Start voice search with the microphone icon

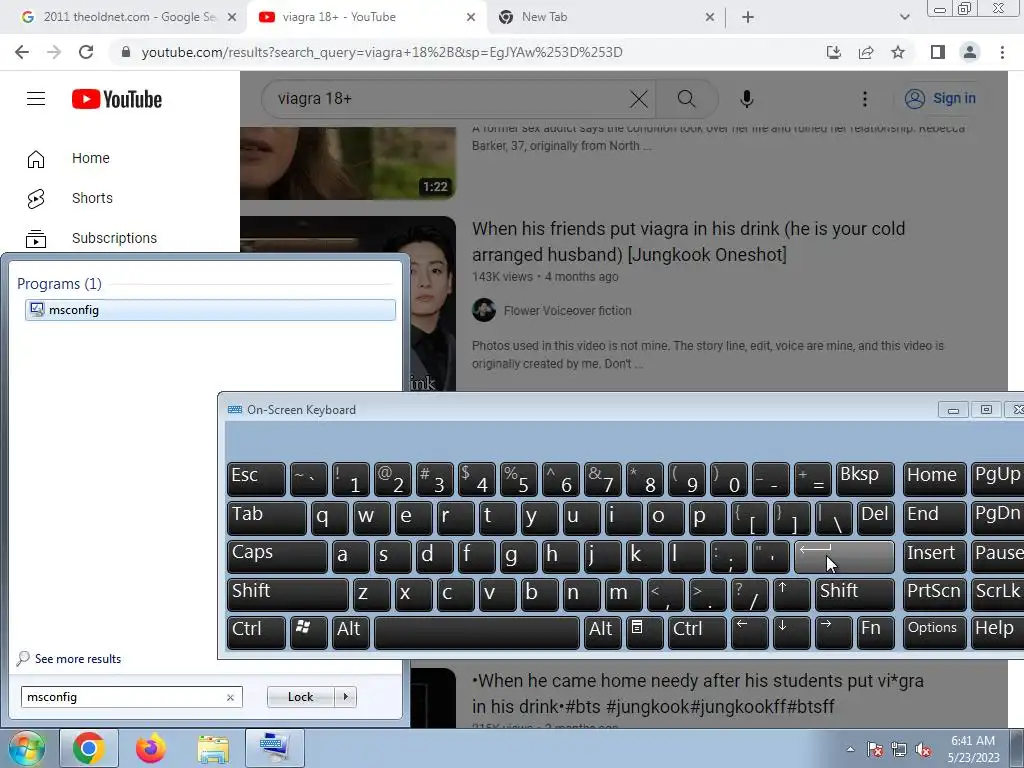click(x=746, y=99)
